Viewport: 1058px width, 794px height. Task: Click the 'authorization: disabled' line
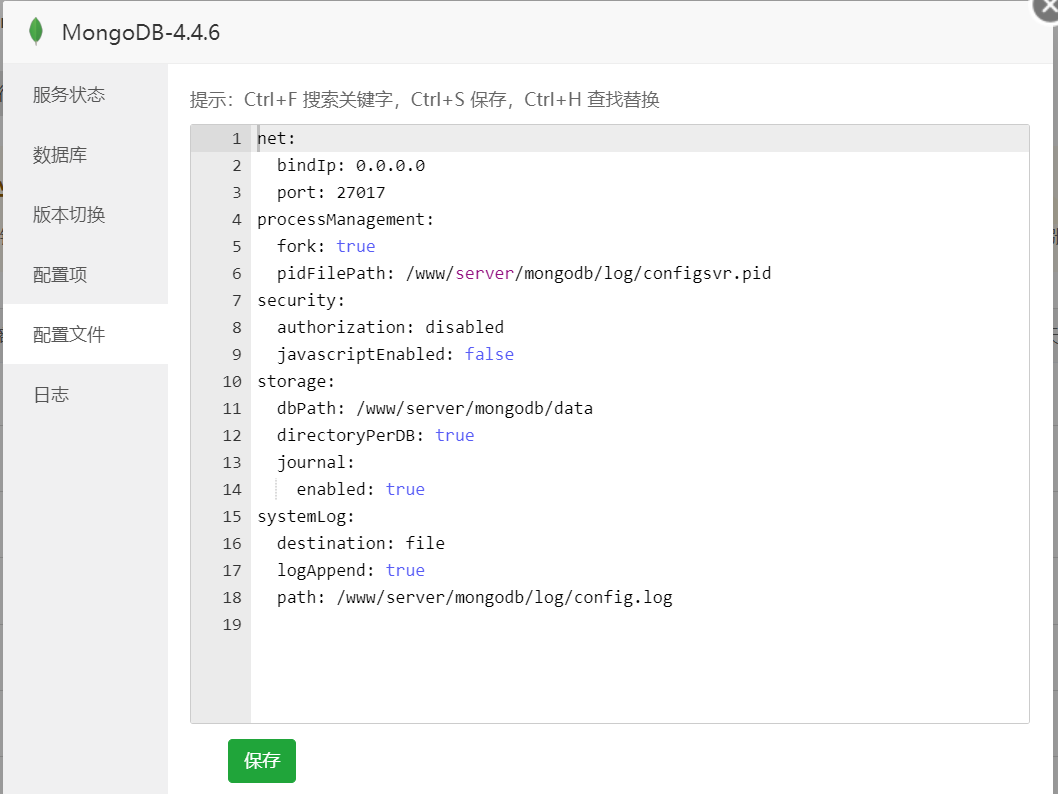390,327
